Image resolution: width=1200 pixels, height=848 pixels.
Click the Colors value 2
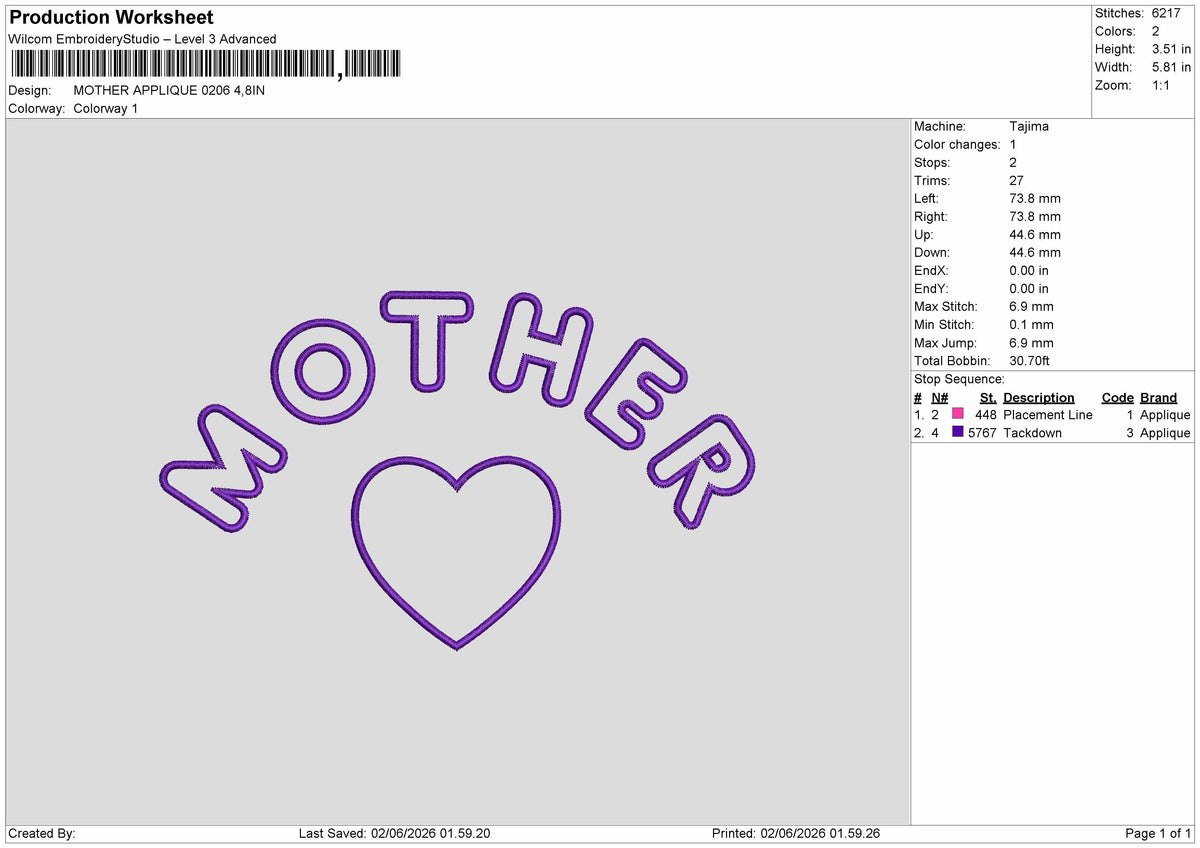(x=1156, y=31)
